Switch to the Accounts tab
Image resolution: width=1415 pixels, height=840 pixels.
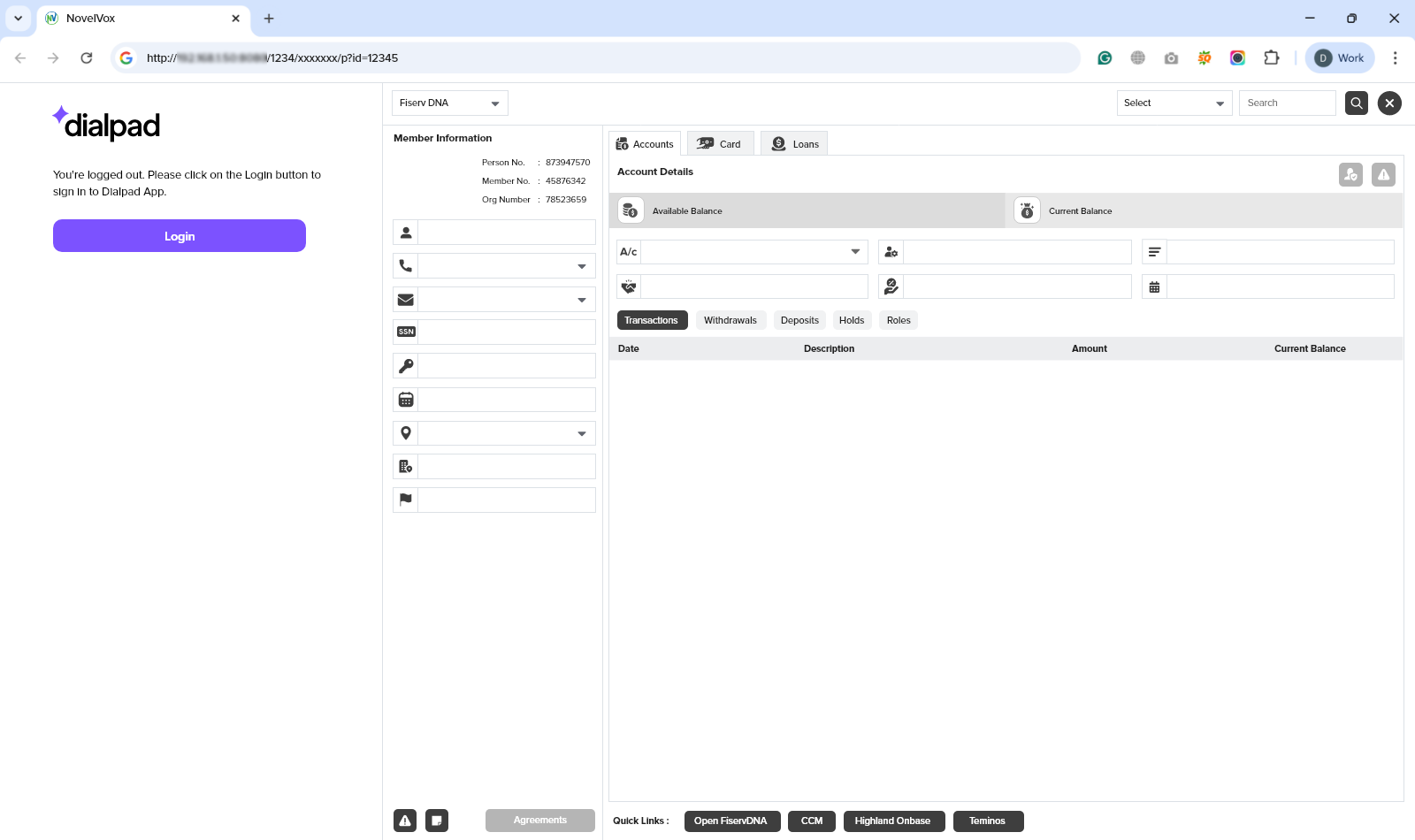point(645,144)
